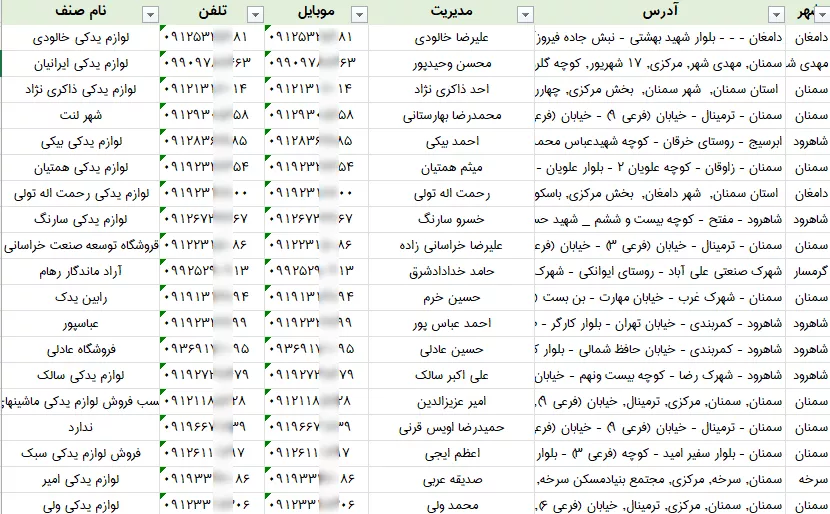Select the cell لوازم یدکی سارنگ
830x514 pixels.
click(x=80, y=219)
